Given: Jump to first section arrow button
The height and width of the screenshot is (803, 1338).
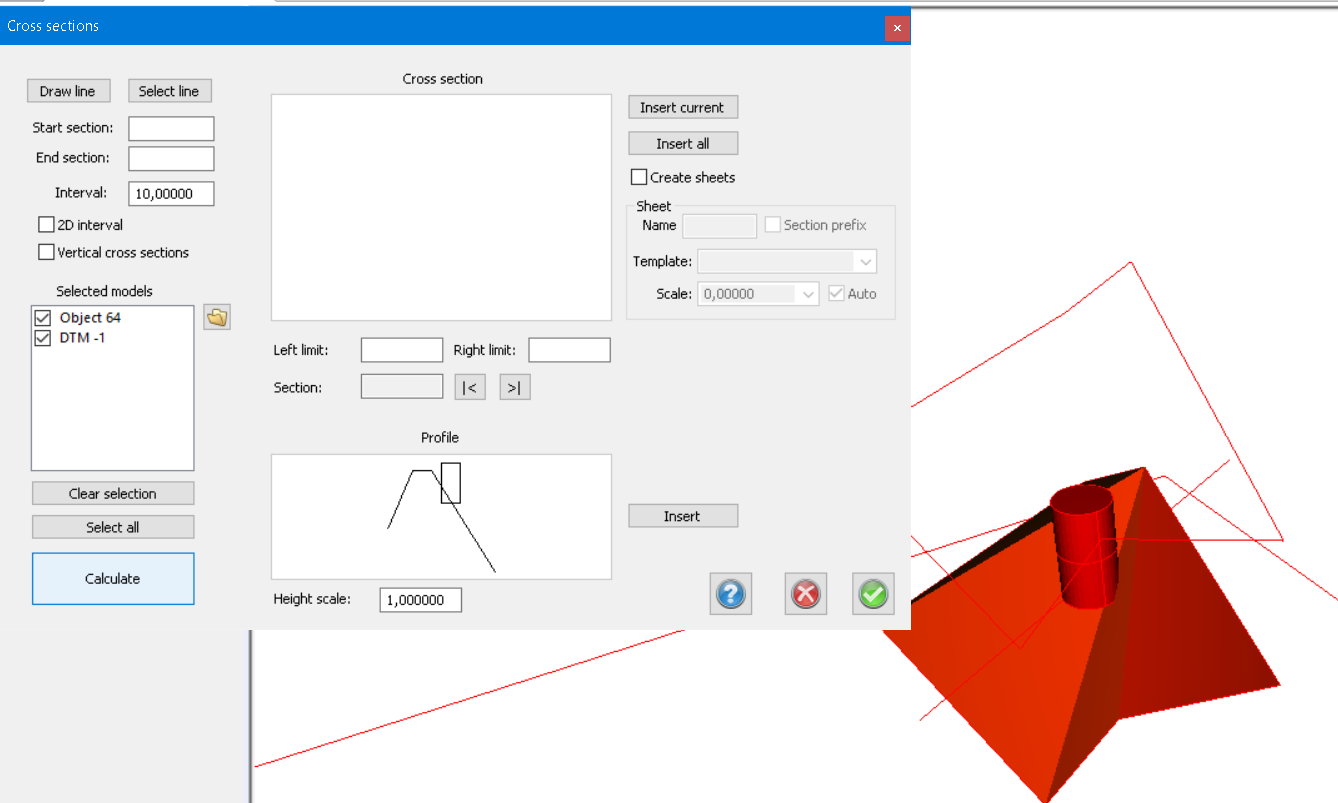Looking at the screenshot, I should 470,387.
